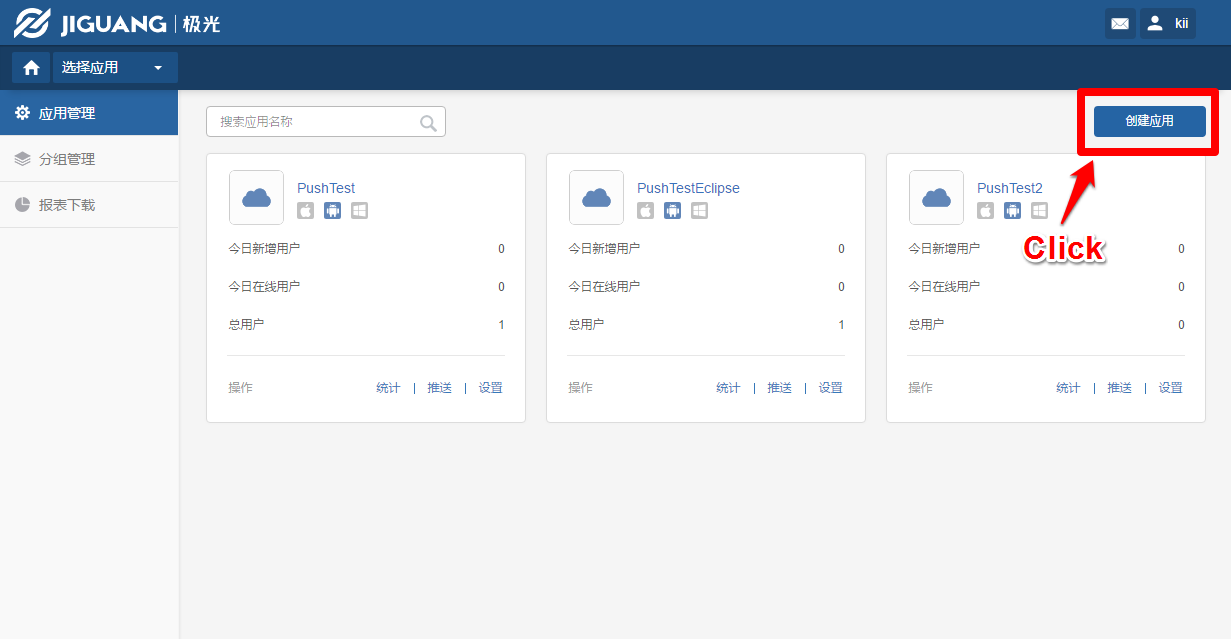Click the Apple platform icon for PushTestEclipse
The width and height of the screenshot is (1231, 639).
(x=645, y=211)
